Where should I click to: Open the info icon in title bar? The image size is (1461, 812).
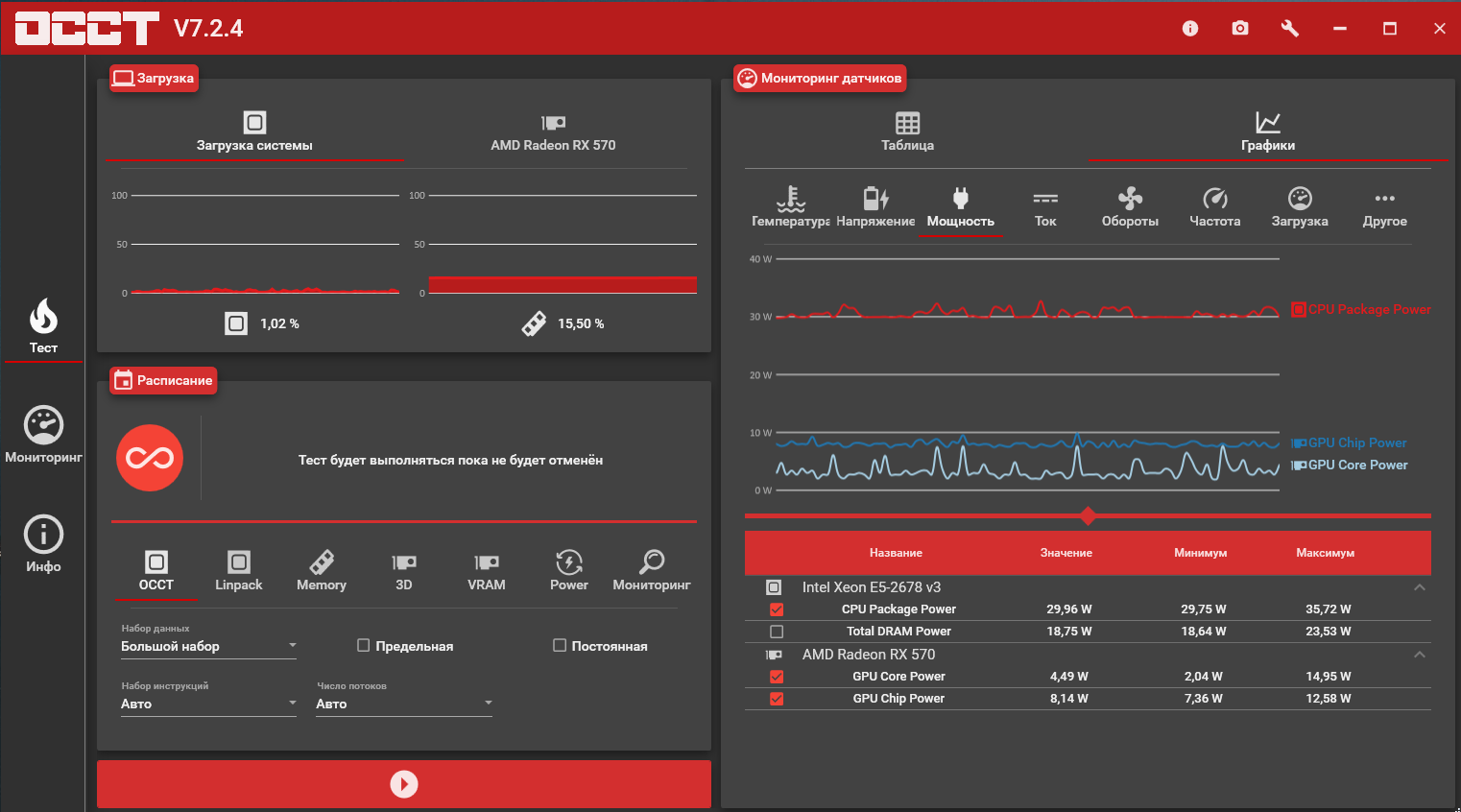pyautogui.click(x=1190, y=29)
